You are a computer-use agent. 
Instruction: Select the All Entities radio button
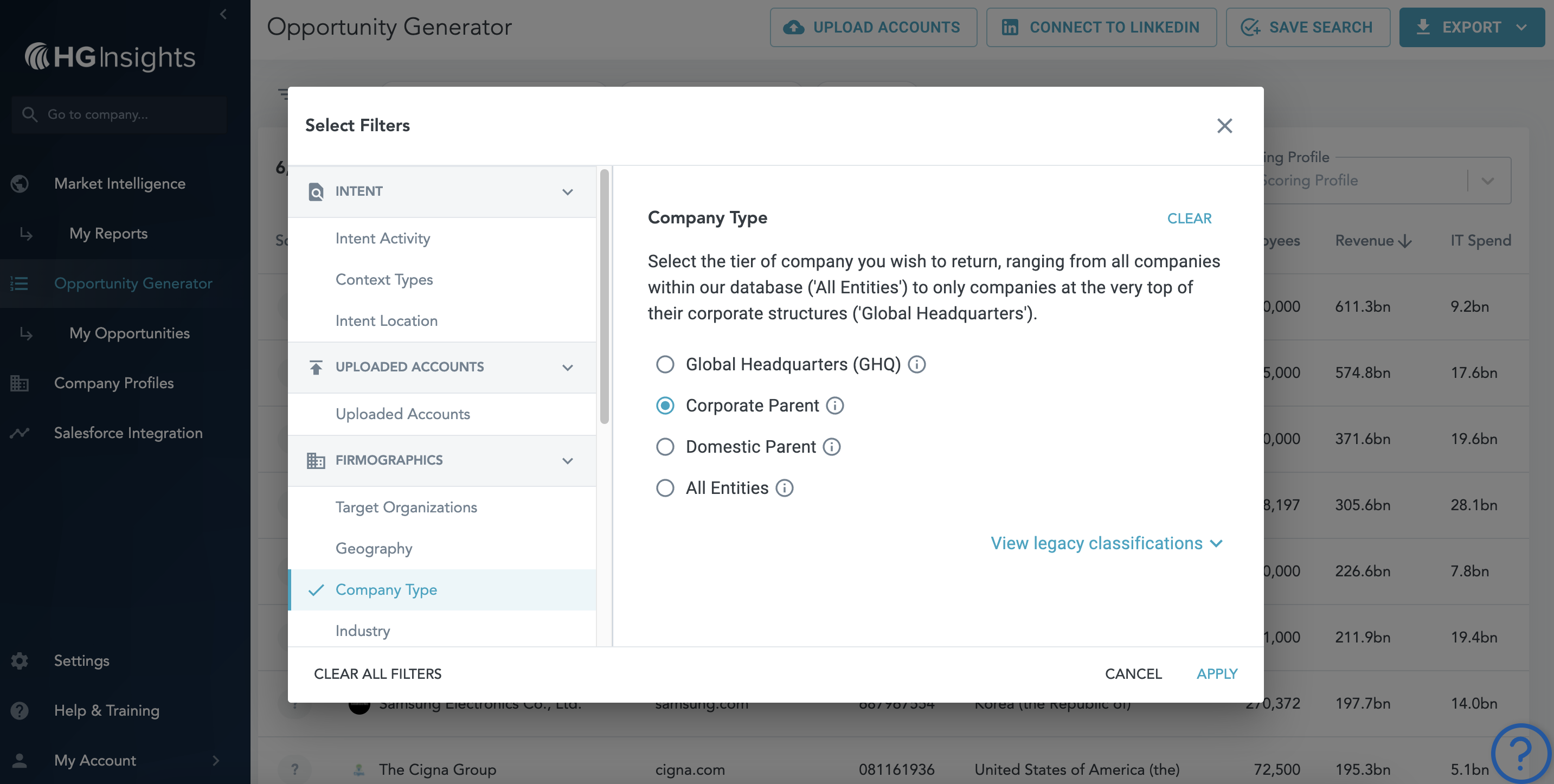point(665,488)
